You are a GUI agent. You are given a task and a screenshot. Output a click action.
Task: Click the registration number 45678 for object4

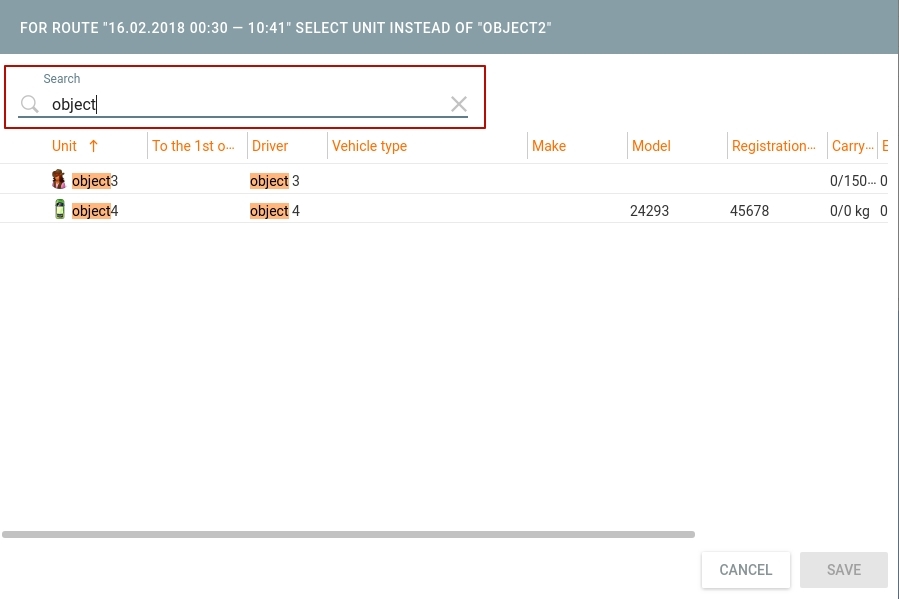click(749, 211)
